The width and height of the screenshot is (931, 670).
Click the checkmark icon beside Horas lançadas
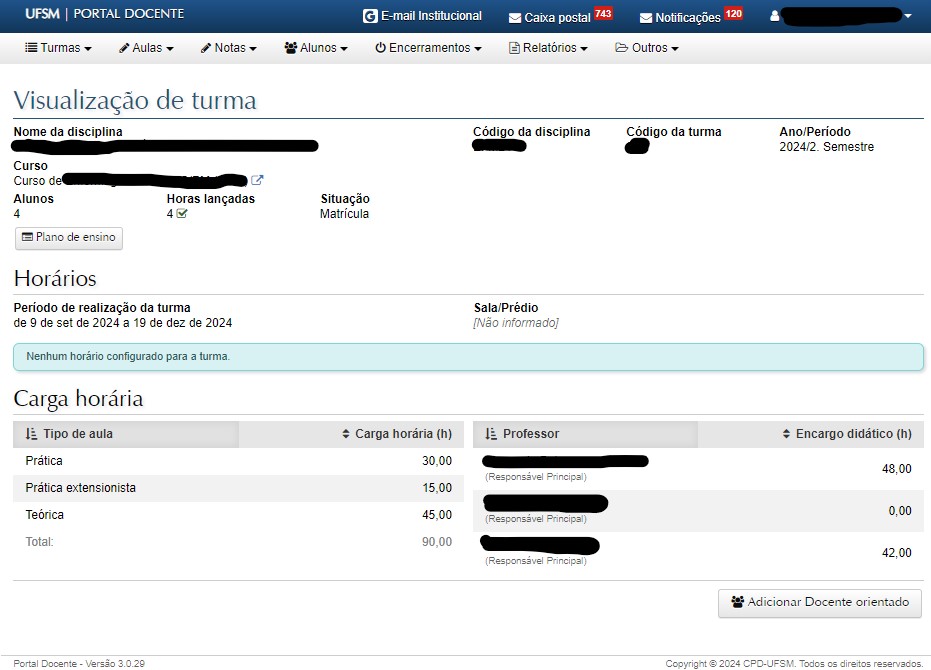click(182, 214)
